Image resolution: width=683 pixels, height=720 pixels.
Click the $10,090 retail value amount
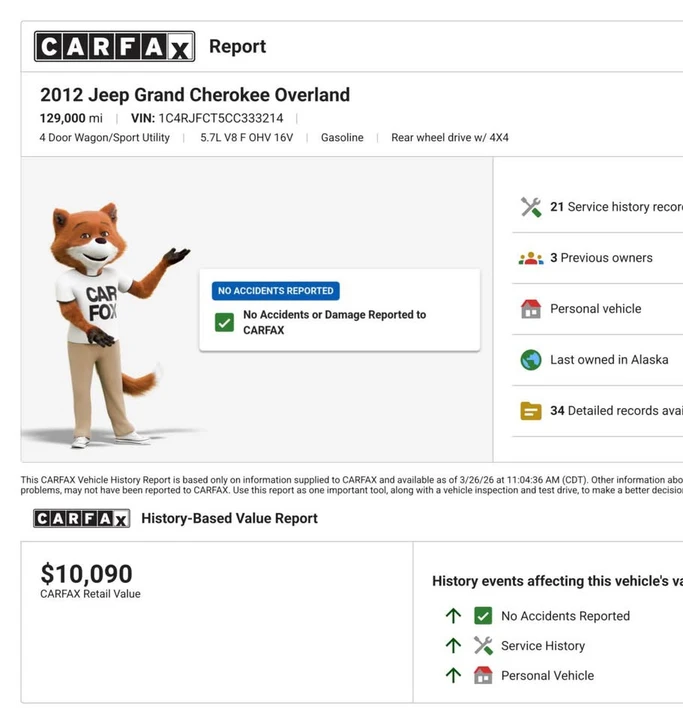(86, 574)
